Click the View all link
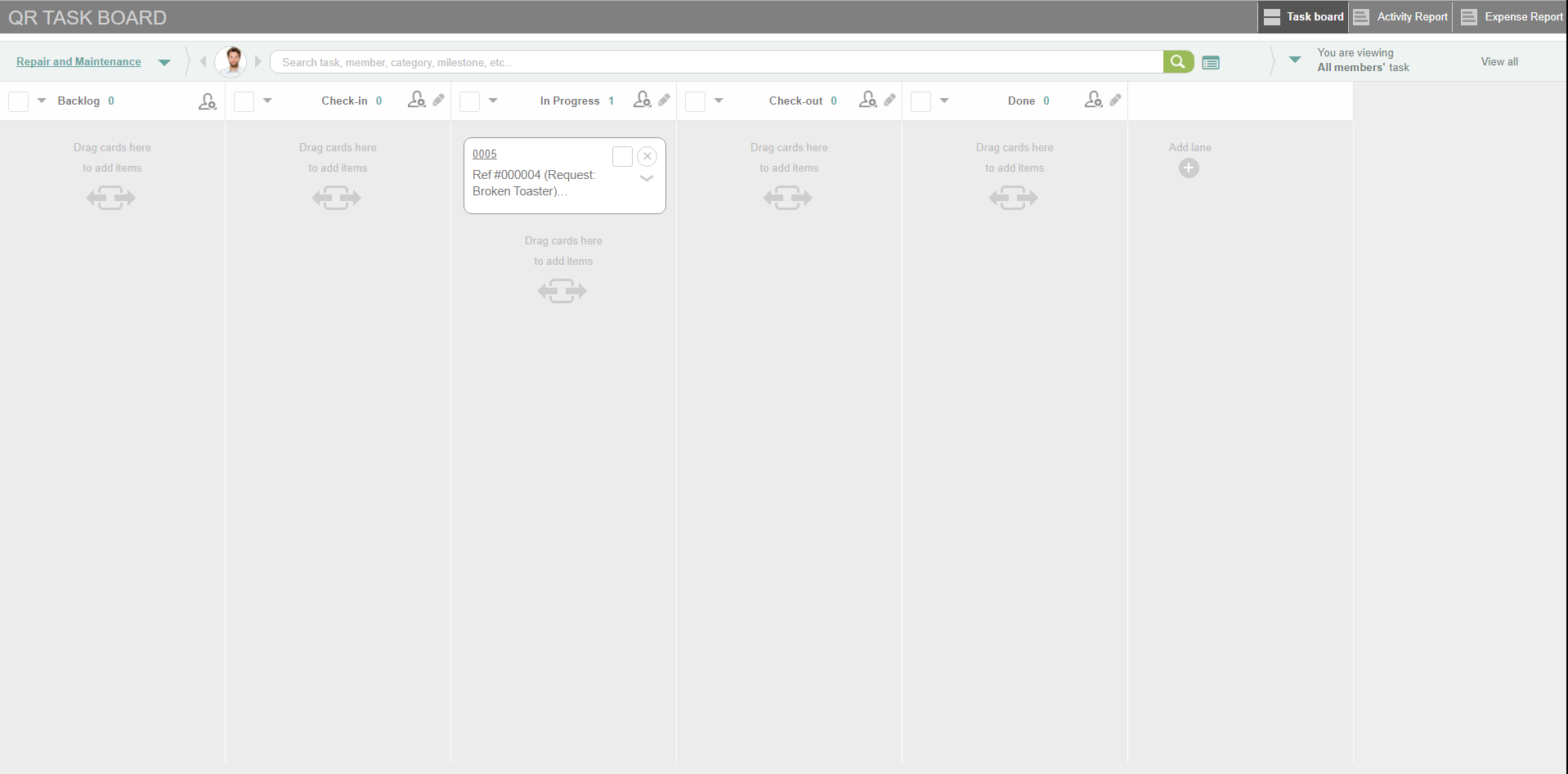The width and height of the screenshot is (1568, 774). (1499, 61)
